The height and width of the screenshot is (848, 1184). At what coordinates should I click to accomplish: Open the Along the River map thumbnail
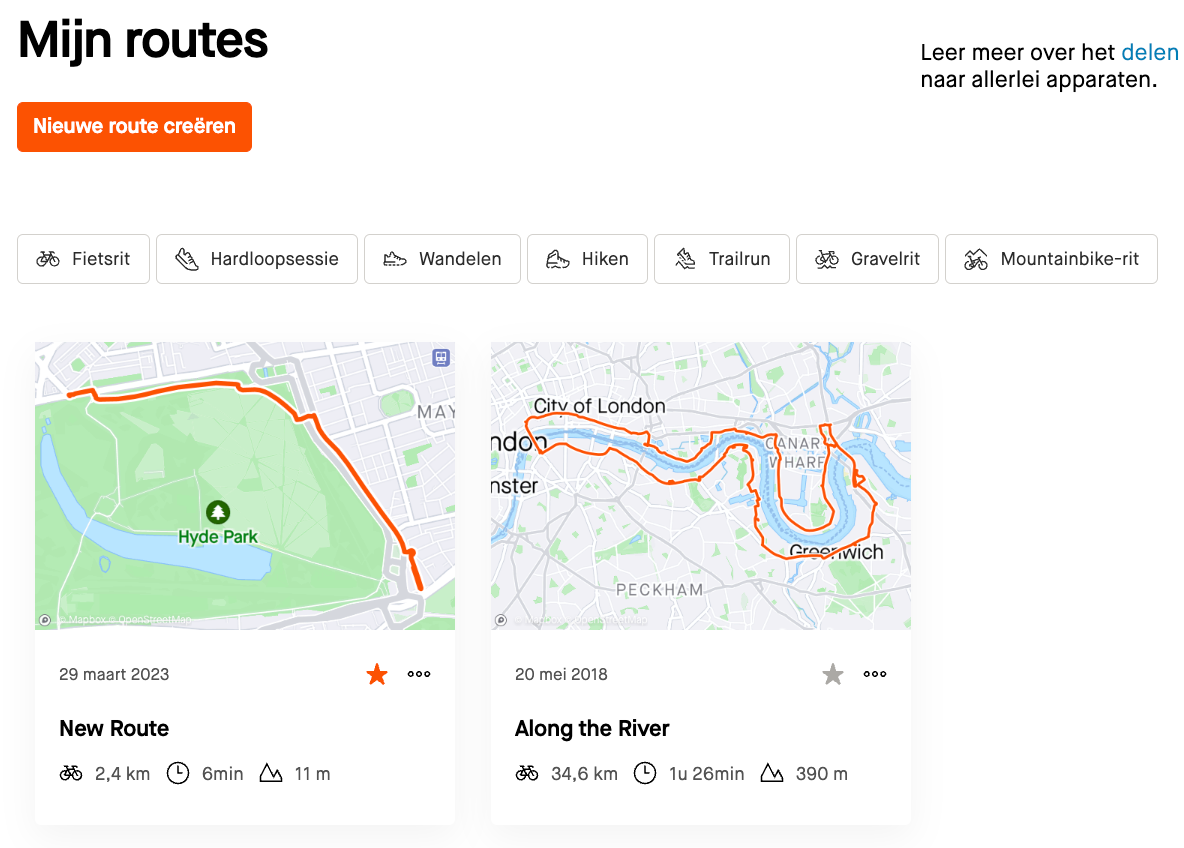pyautogui.click(x=701, y=486)
